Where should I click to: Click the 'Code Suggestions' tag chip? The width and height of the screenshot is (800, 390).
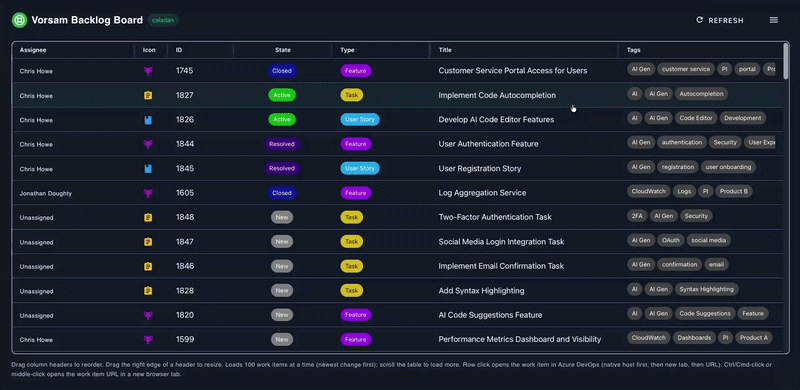[x=705, y=313]
